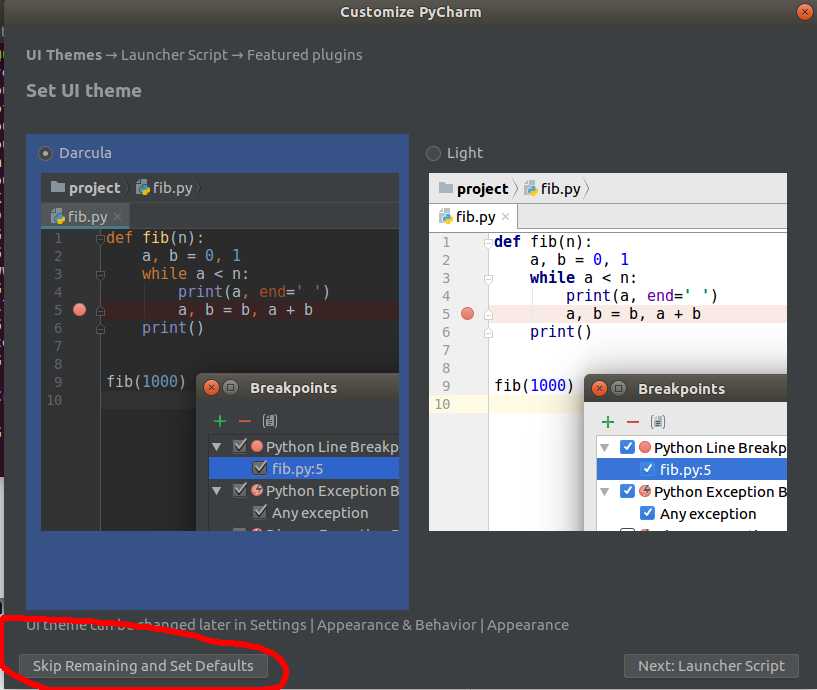The height and width of the screenshot is (690, 817).
Task: Toggle Any exception checkbox in Light preview
Action: (647, 513)
